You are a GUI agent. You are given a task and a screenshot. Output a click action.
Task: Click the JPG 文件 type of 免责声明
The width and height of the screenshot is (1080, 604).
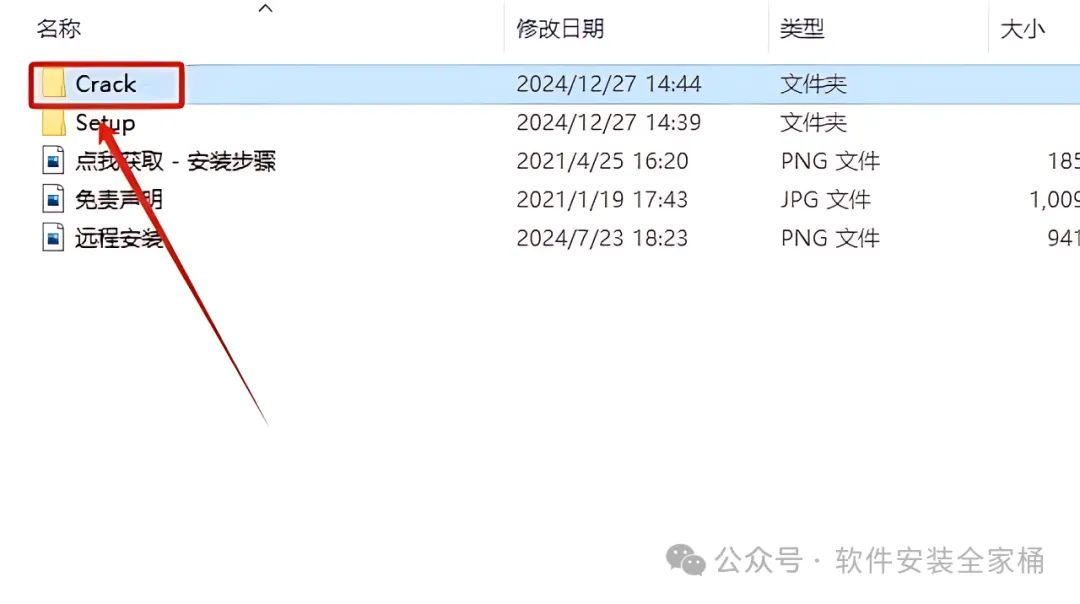825,200
